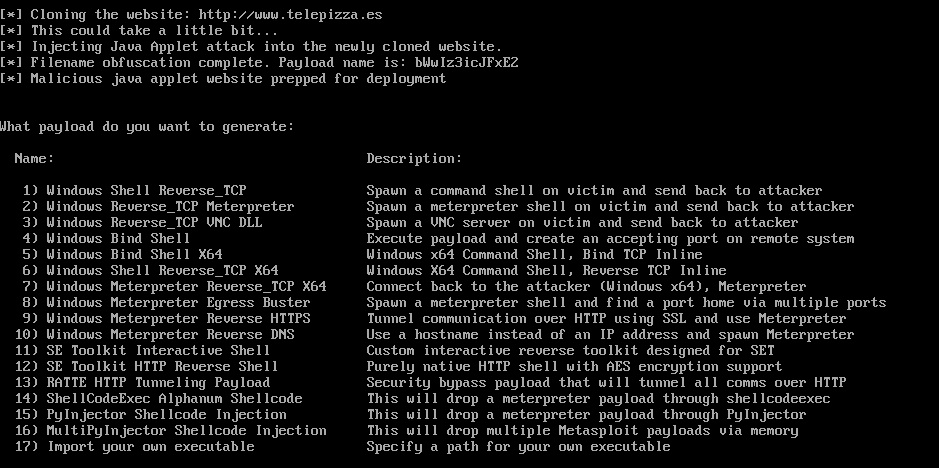Choose Windows Reverse_TCP VNC DLL payload

(154, 223)
